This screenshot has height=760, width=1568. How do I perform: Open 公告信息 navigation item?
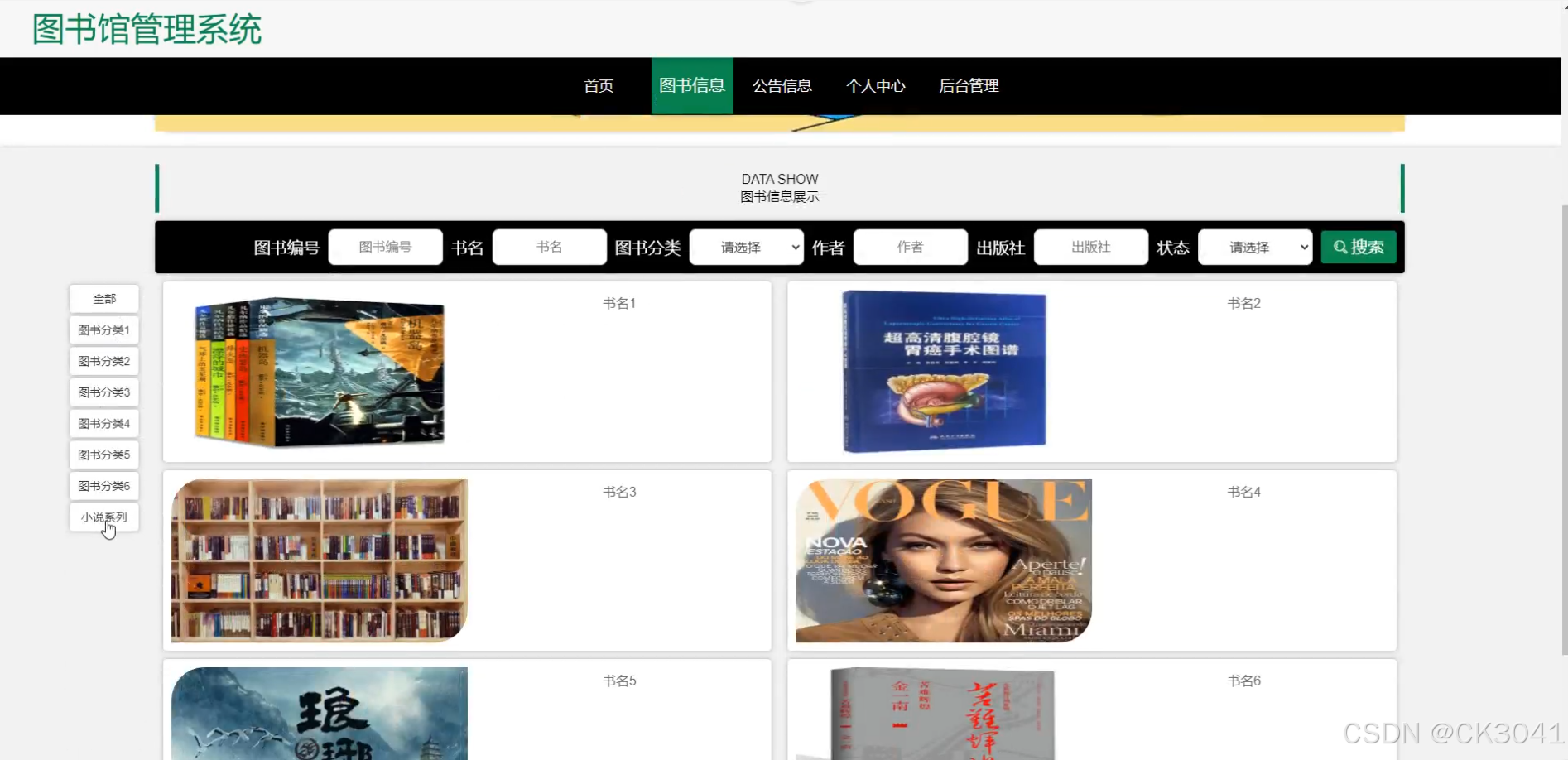pyautogui.click(x=782, y=86)
